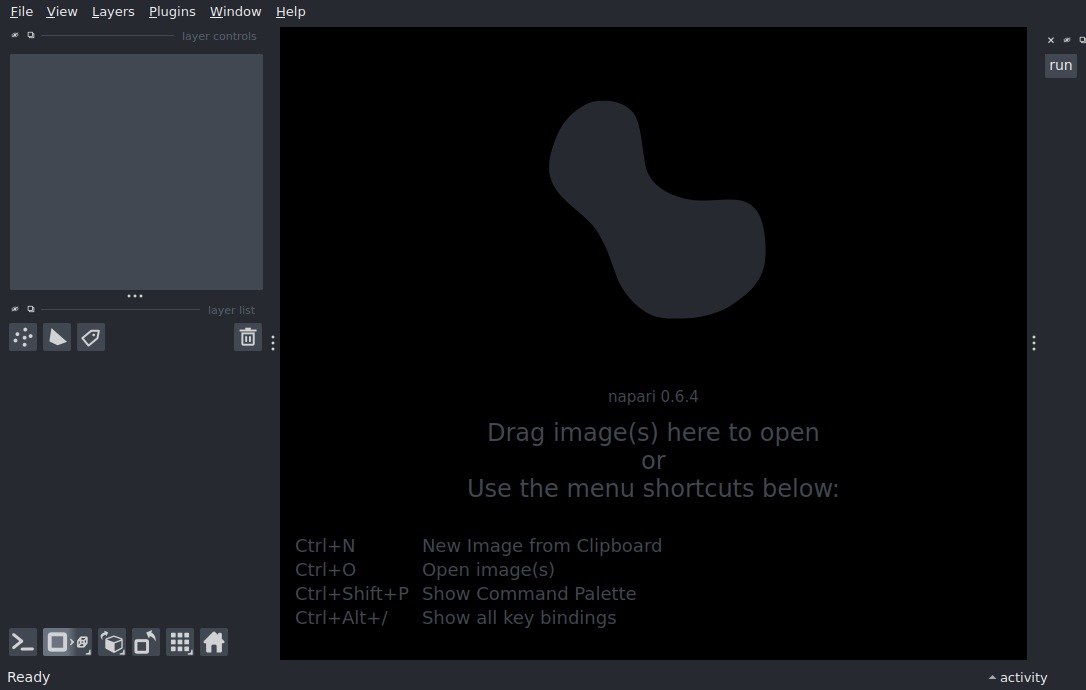
Task: Roll dimensions order with cube icon
Action: point(112,642)
